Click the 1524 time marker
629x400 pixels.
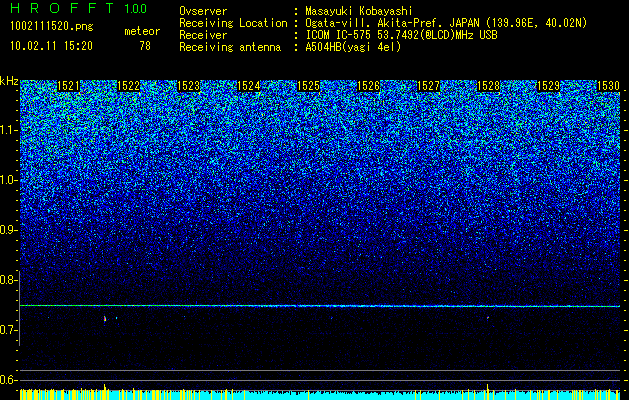pos(248,86)
